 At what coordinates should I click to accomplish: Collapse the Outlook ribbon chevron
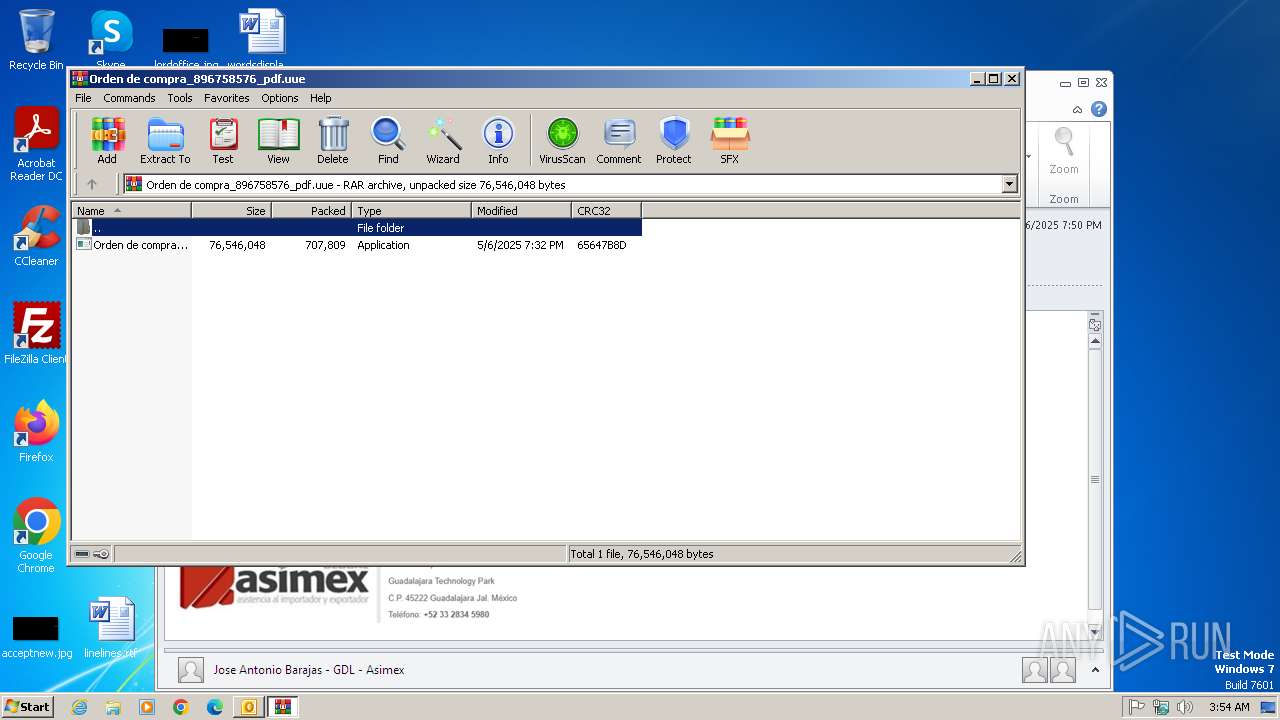1077,110
